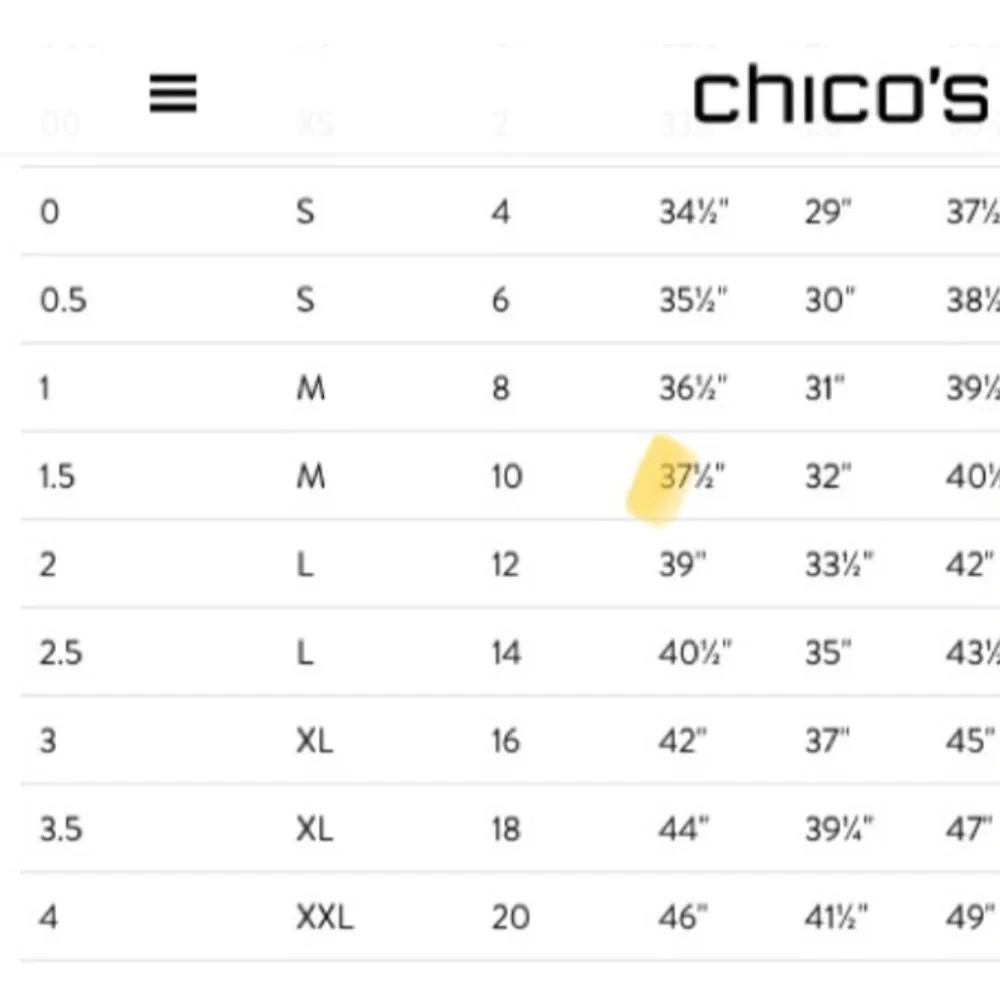The height and width of the screenshot is (1000, 1000).
Task: Click numeric size 20 cell
Action: pos(510,917)
